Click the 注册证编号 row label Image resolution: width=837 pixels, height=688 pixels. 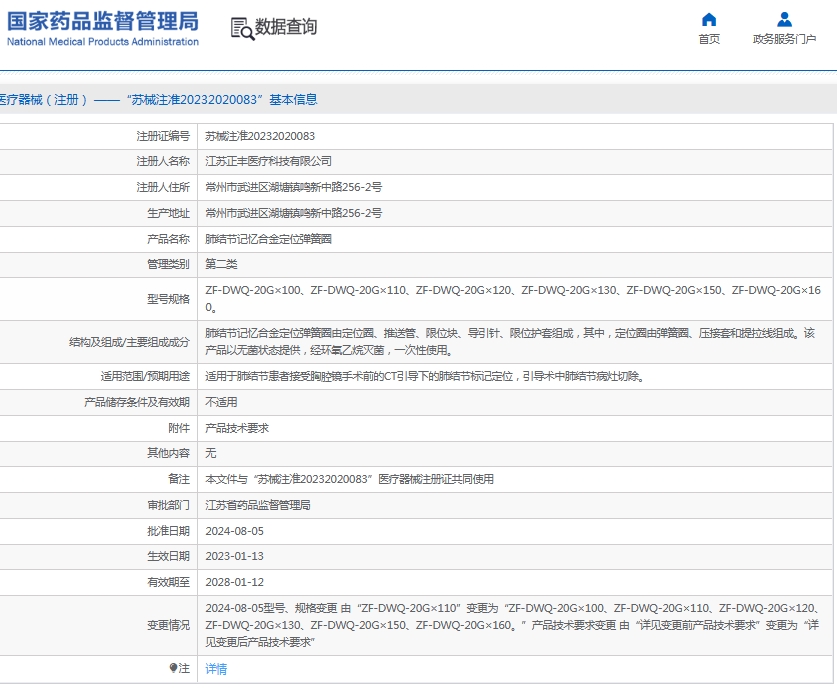(163, 137)
